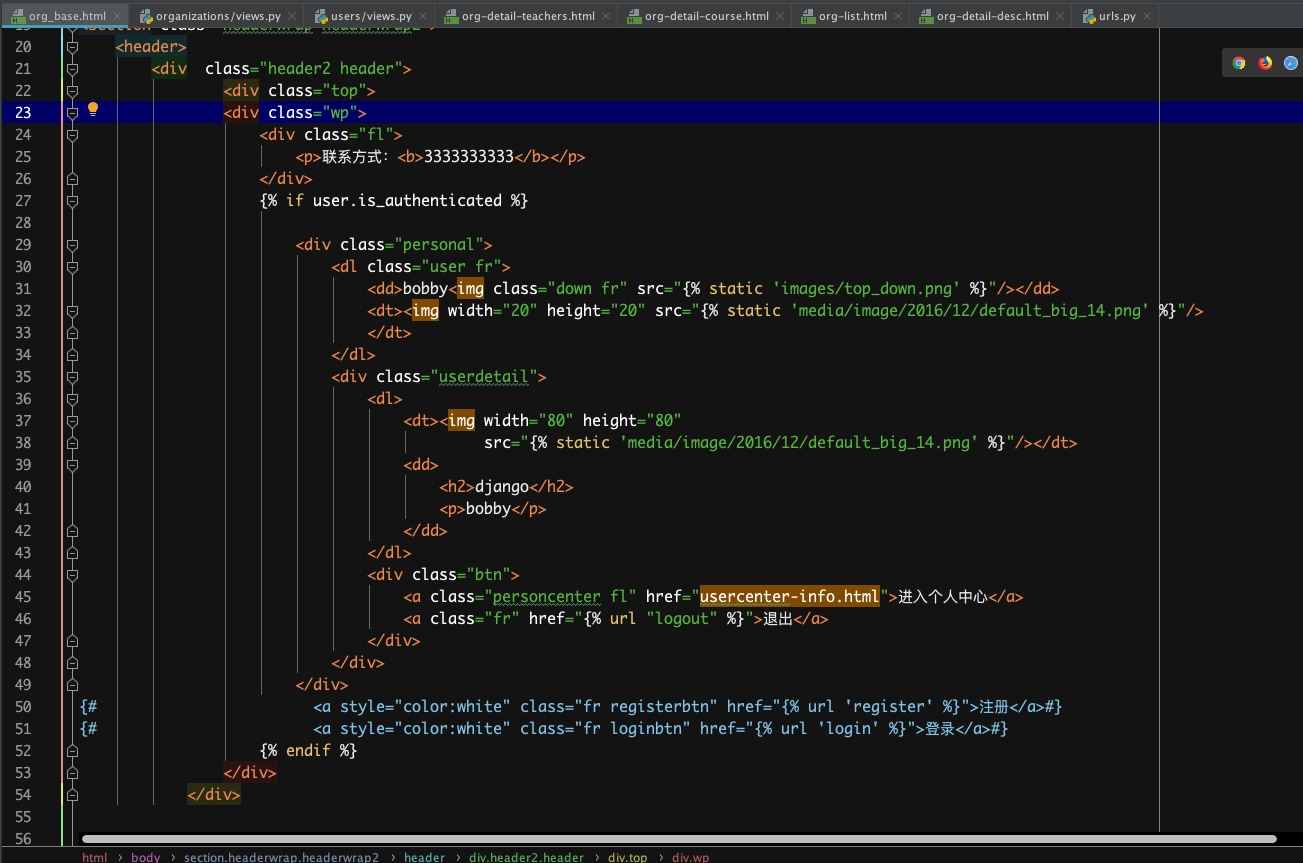Close the urls.py editor tab
Viewport: 1303px width, 863px height.
1146,17
